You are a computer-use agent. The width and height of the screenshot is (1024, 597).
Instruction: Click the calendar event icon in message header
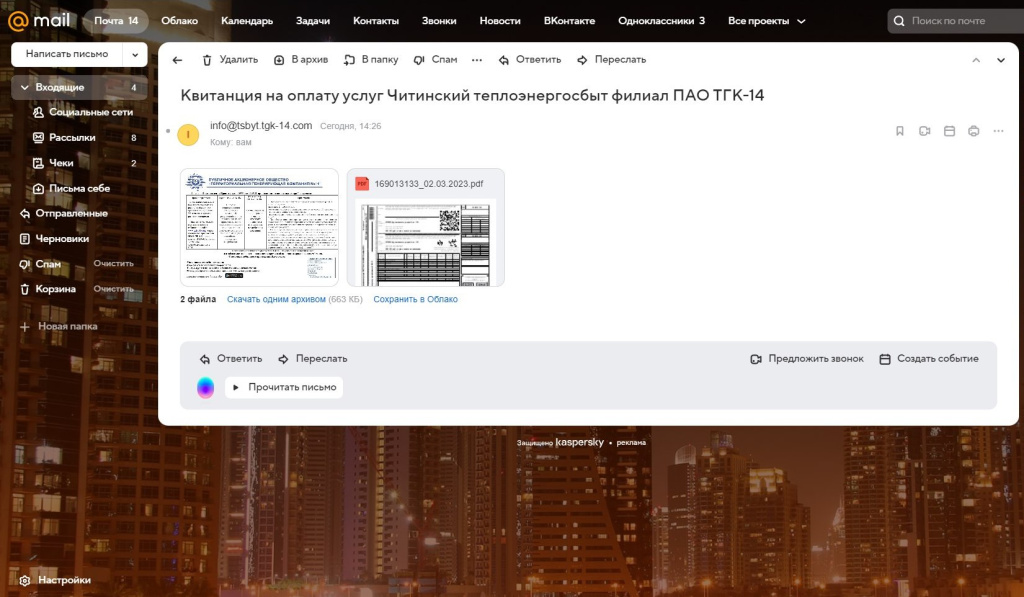949,131
